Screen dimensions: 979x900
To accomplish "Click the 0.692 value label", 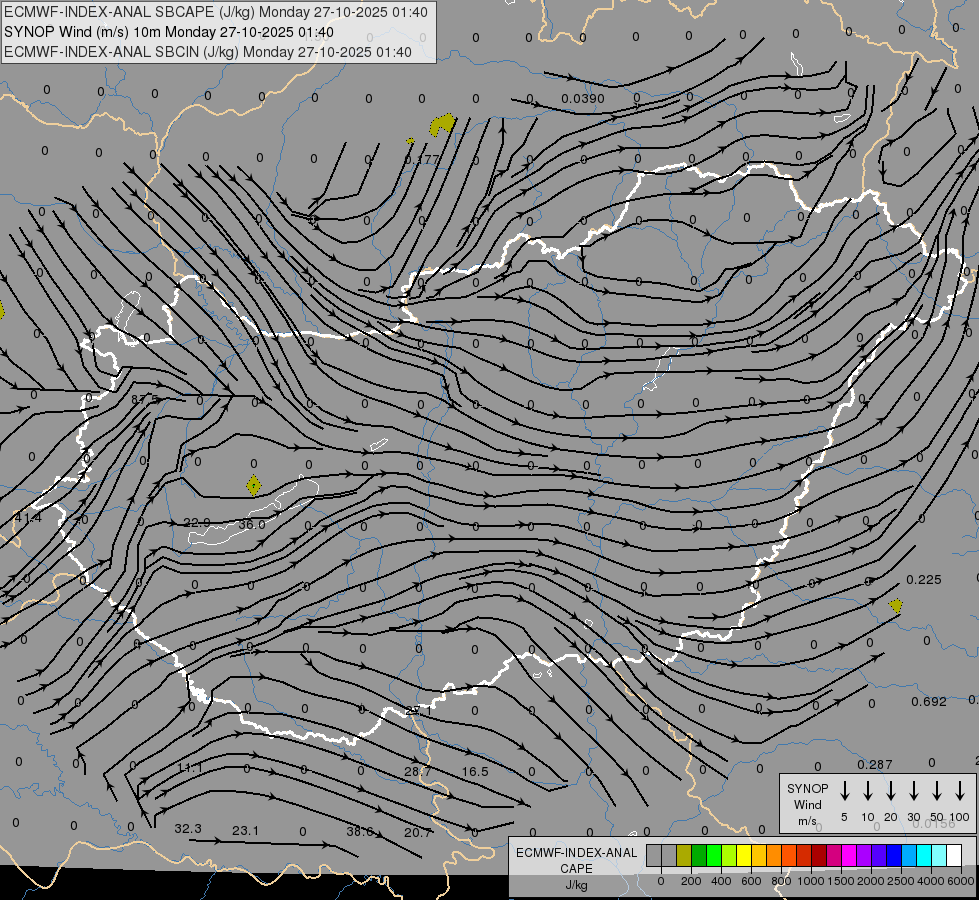I will (929, 701).
